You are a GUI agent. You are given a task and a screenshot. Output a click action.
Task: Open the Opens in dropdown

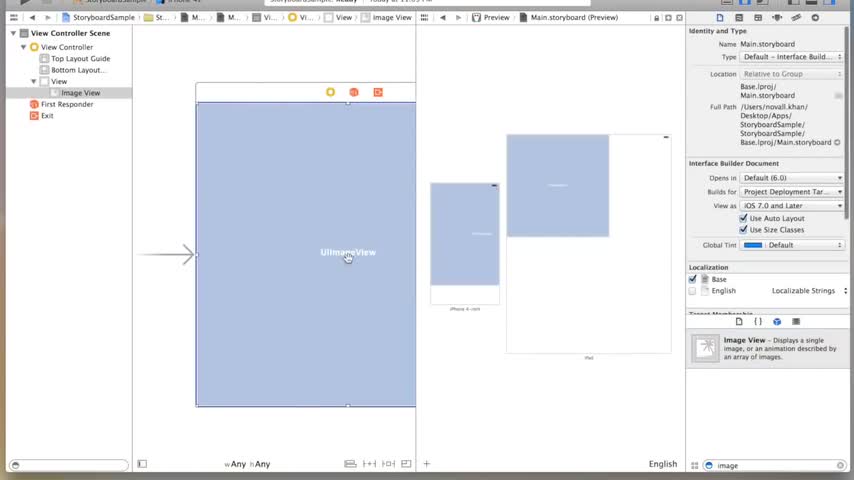coord(791,178)
